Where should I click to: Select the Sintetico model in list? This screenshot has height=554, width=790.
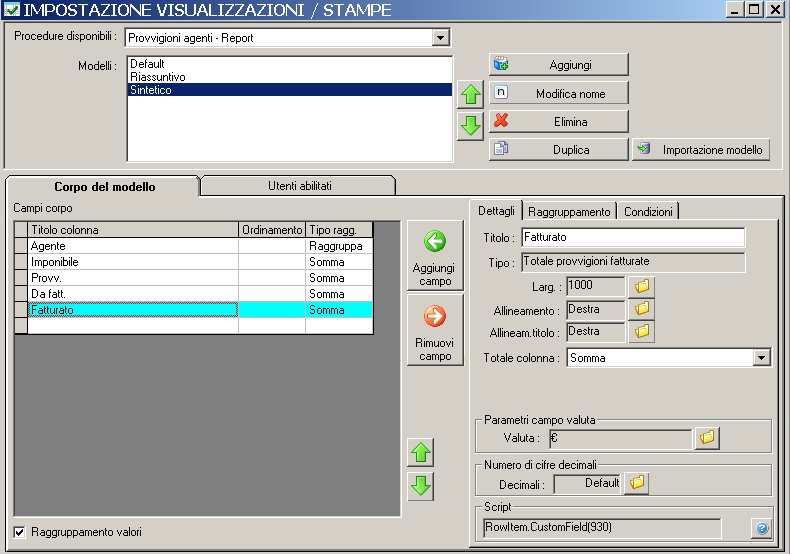click(x=290, y=90)
